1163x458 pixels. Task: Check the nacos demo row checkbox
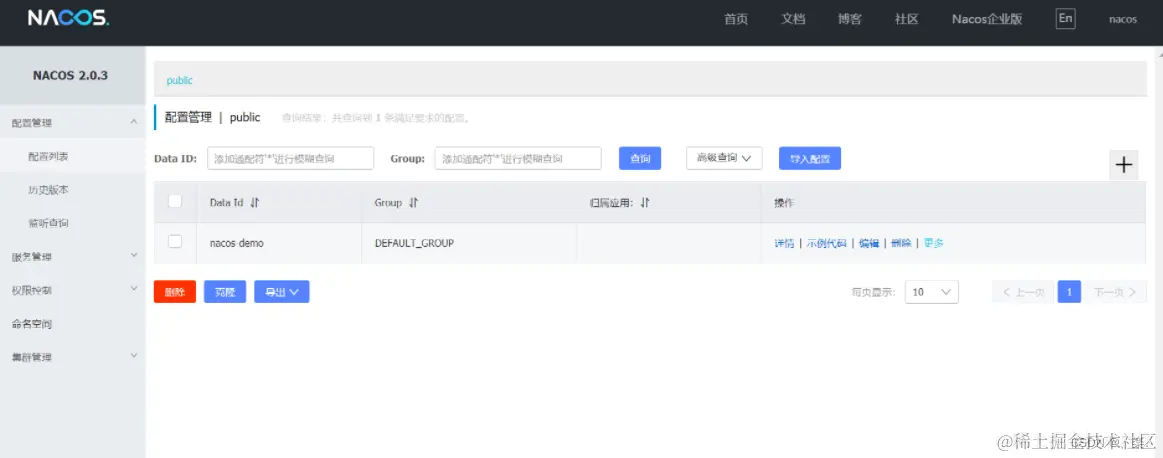(x=175, y=241)
